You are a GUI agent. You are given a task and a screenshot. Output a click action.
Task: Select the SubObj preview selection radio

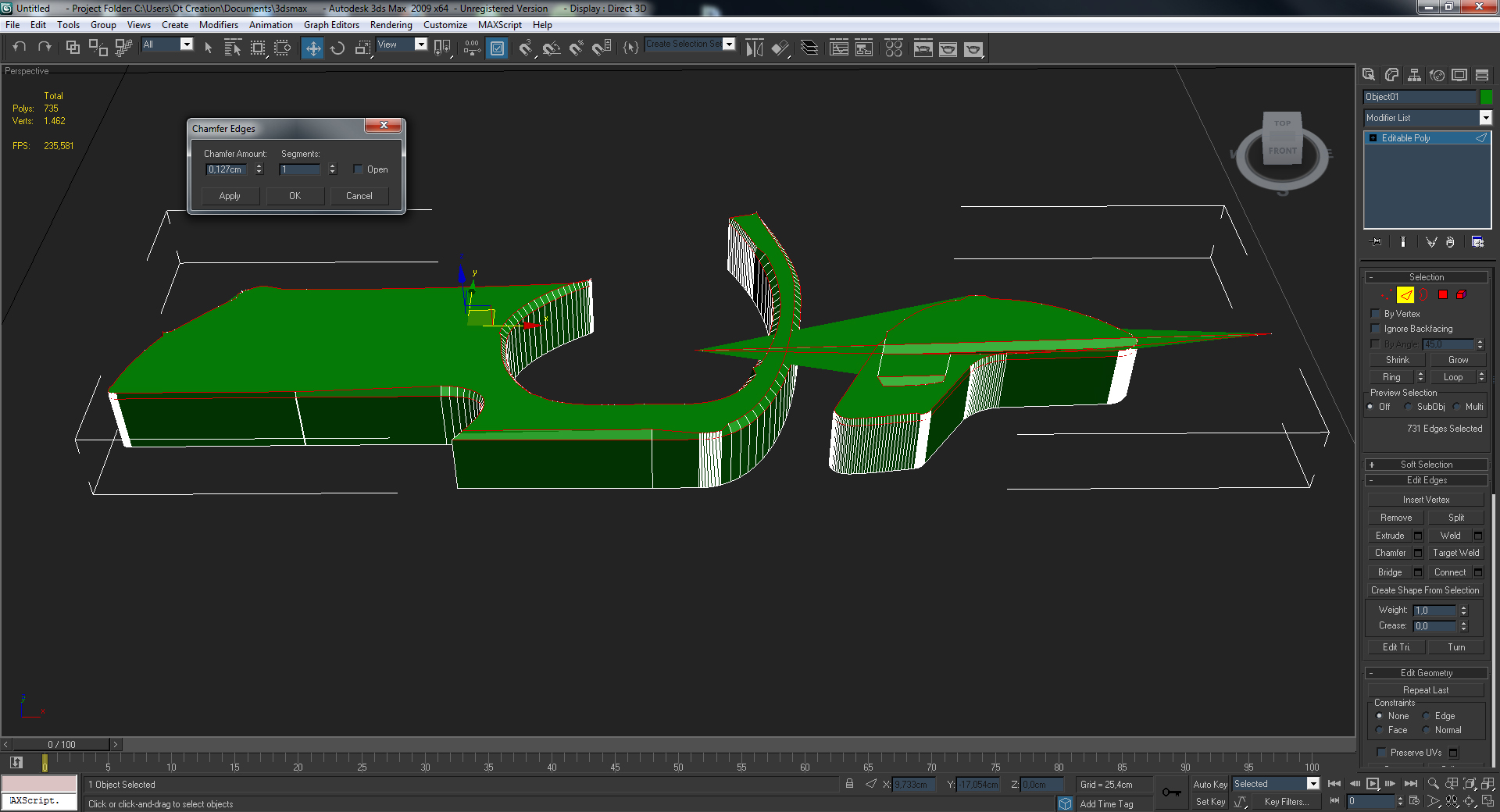(x=1409, y=407)
